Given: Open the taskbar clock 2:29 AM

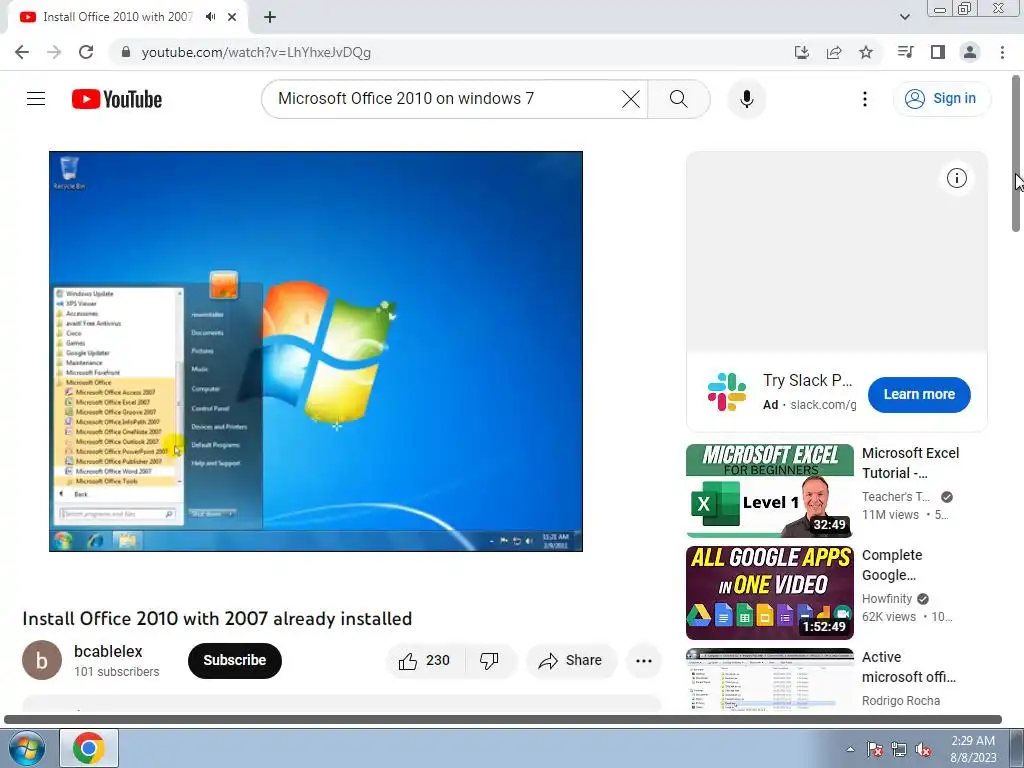Looking at the screenshot, I should [x=973, y=749].
